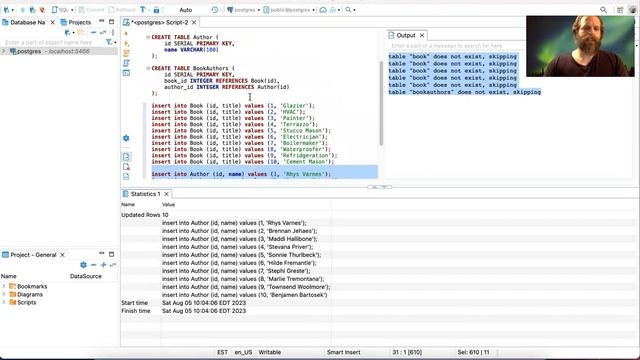Collapse the CREATE TABLE Author block
640x360 pixels.
148,37
